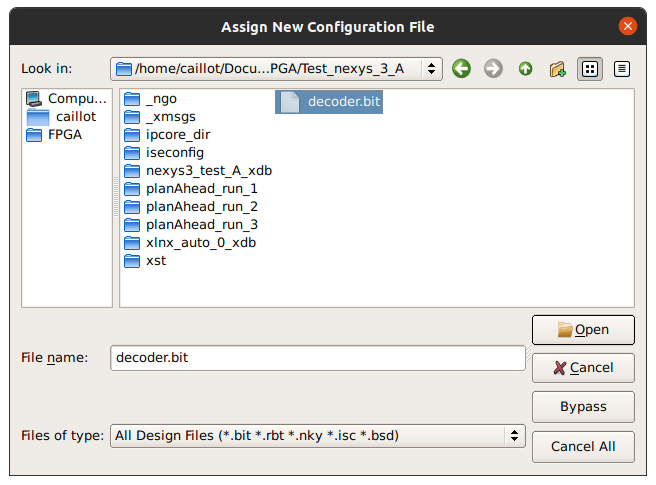The image size is (656, 485).
Task: Open the Look in path dropdown
Action: (x=276, y=69)
